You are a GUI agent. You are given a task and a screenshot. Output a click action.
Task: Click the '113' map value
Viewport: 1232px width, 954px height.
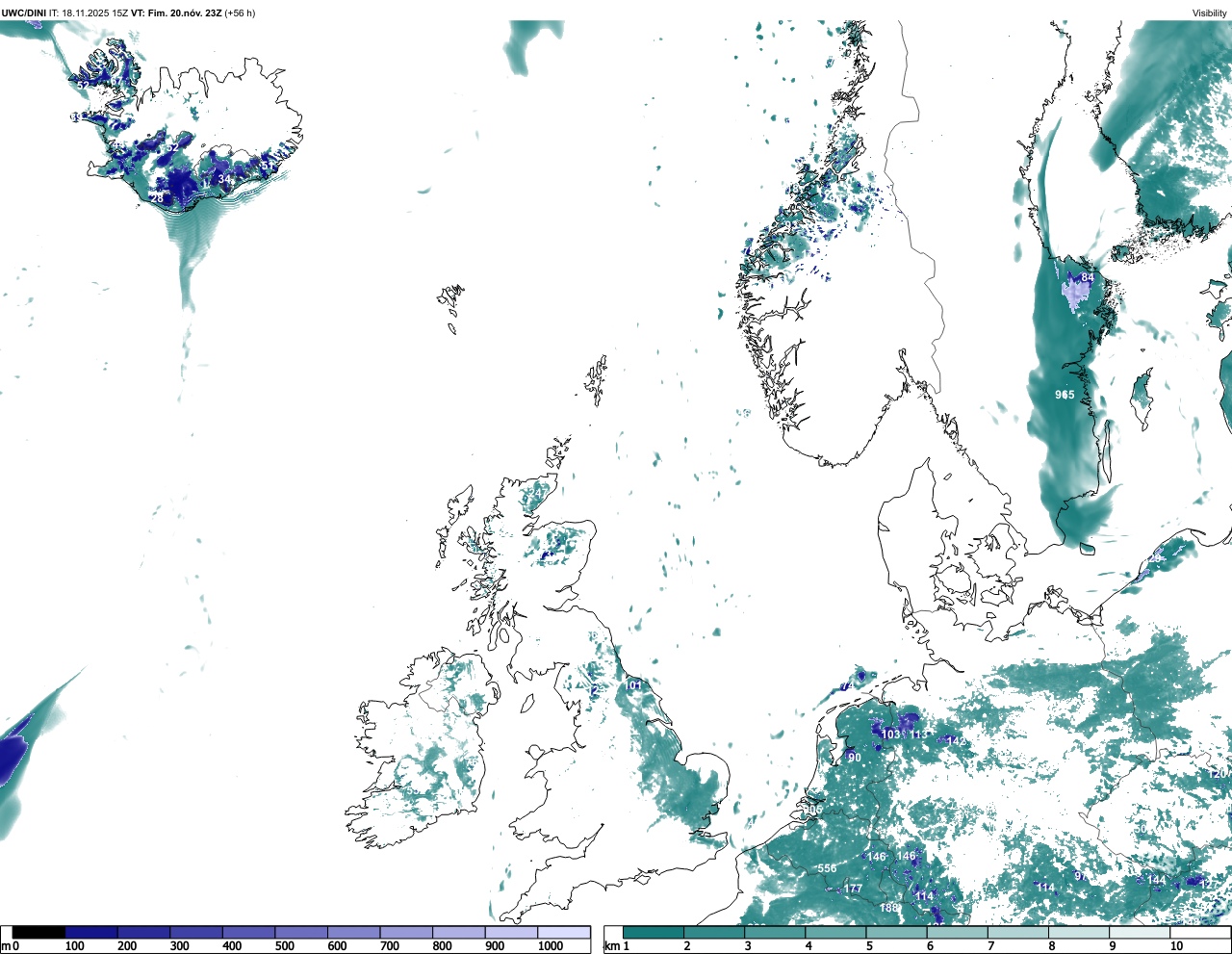click(x=919, y=735)
